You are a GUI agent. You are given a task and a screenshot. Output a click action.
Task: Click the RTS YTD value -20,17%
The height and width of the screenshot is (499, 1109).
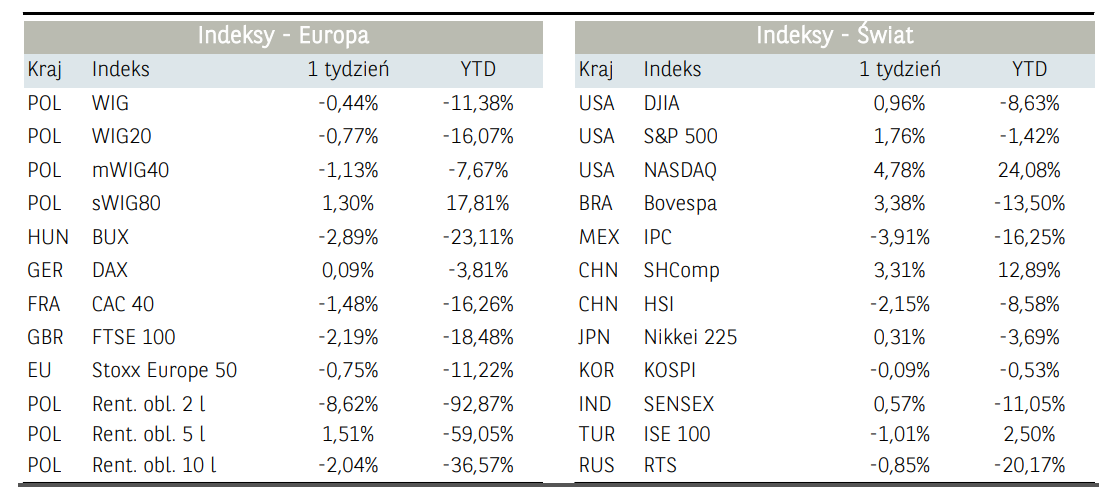point(1029,465)
